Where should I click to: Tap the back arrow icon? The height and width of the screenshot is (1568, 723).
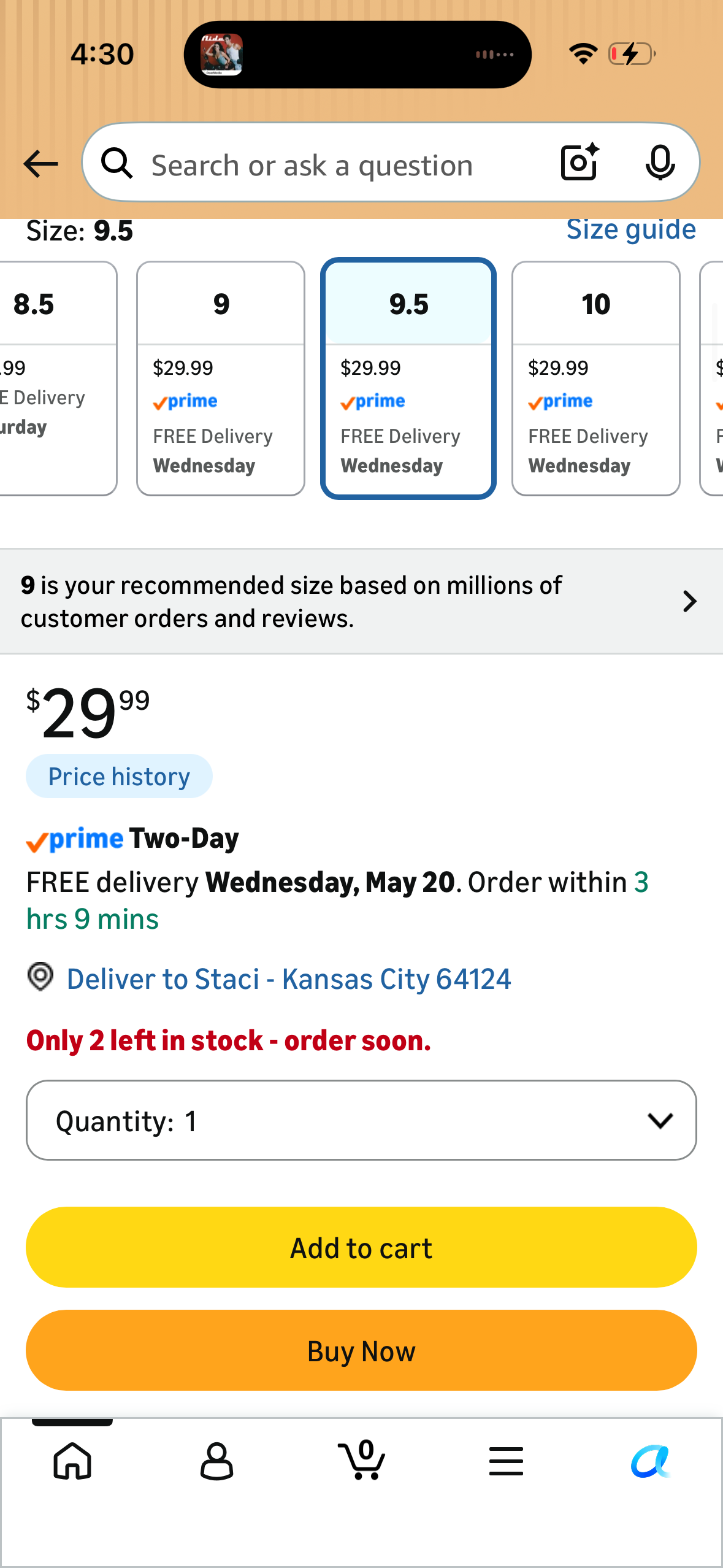click(40, 164)
